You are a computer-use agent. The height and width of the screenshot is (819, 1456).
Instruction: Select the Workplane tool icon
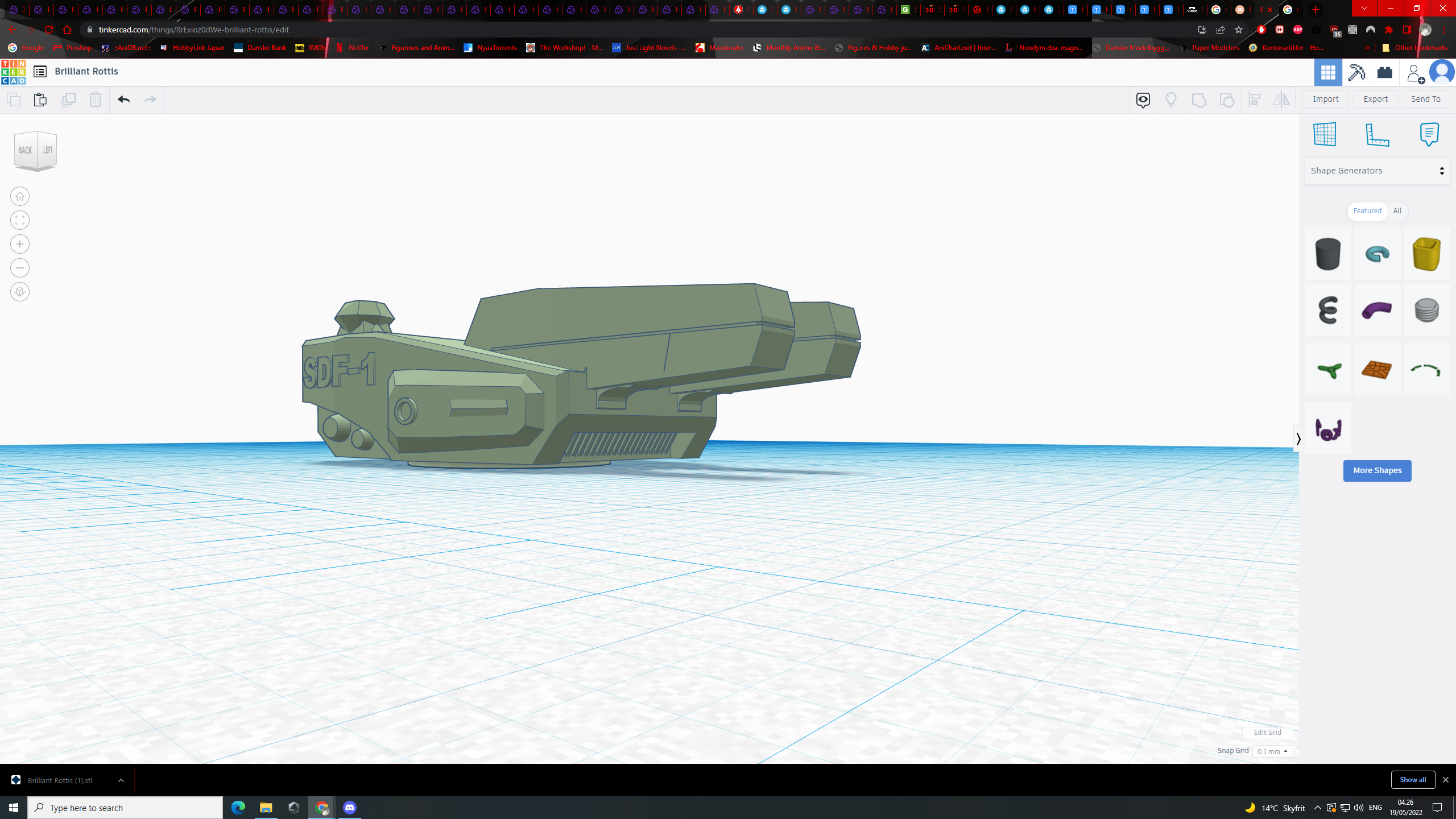[1325, 134]
